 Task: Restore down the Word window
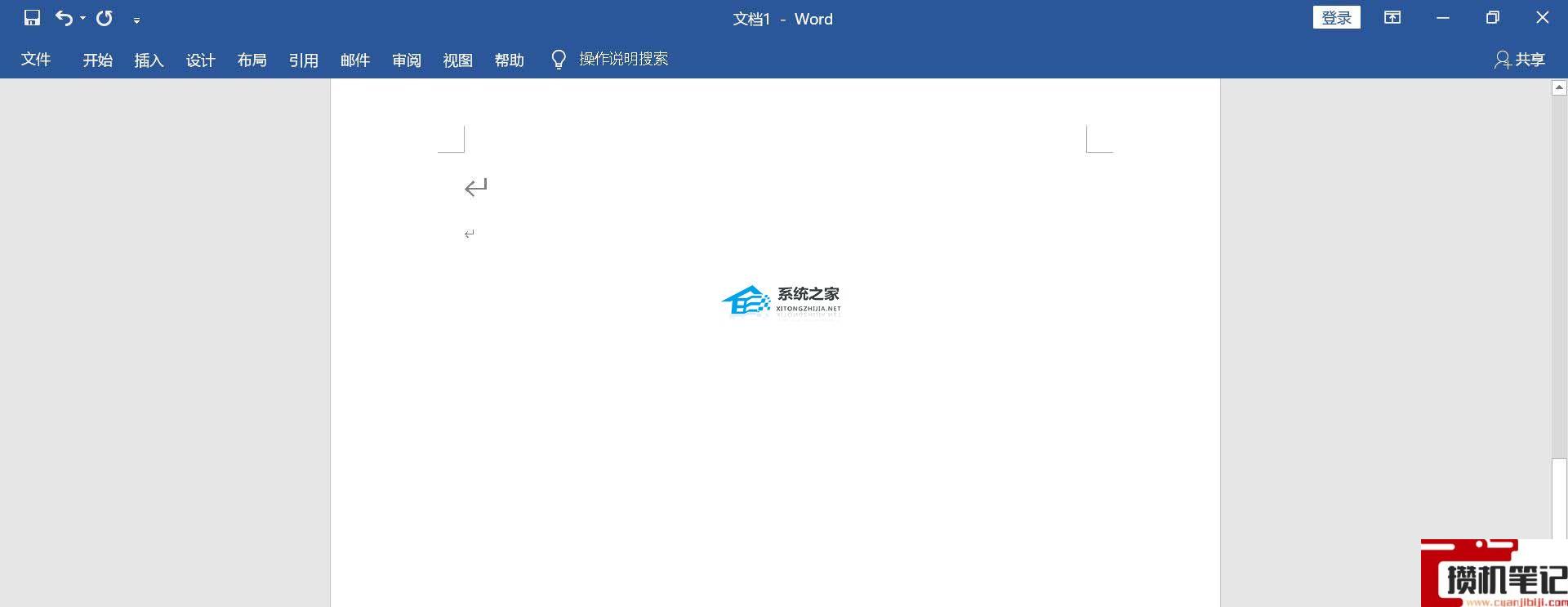pyautogui.click(x=1493, y=18)
